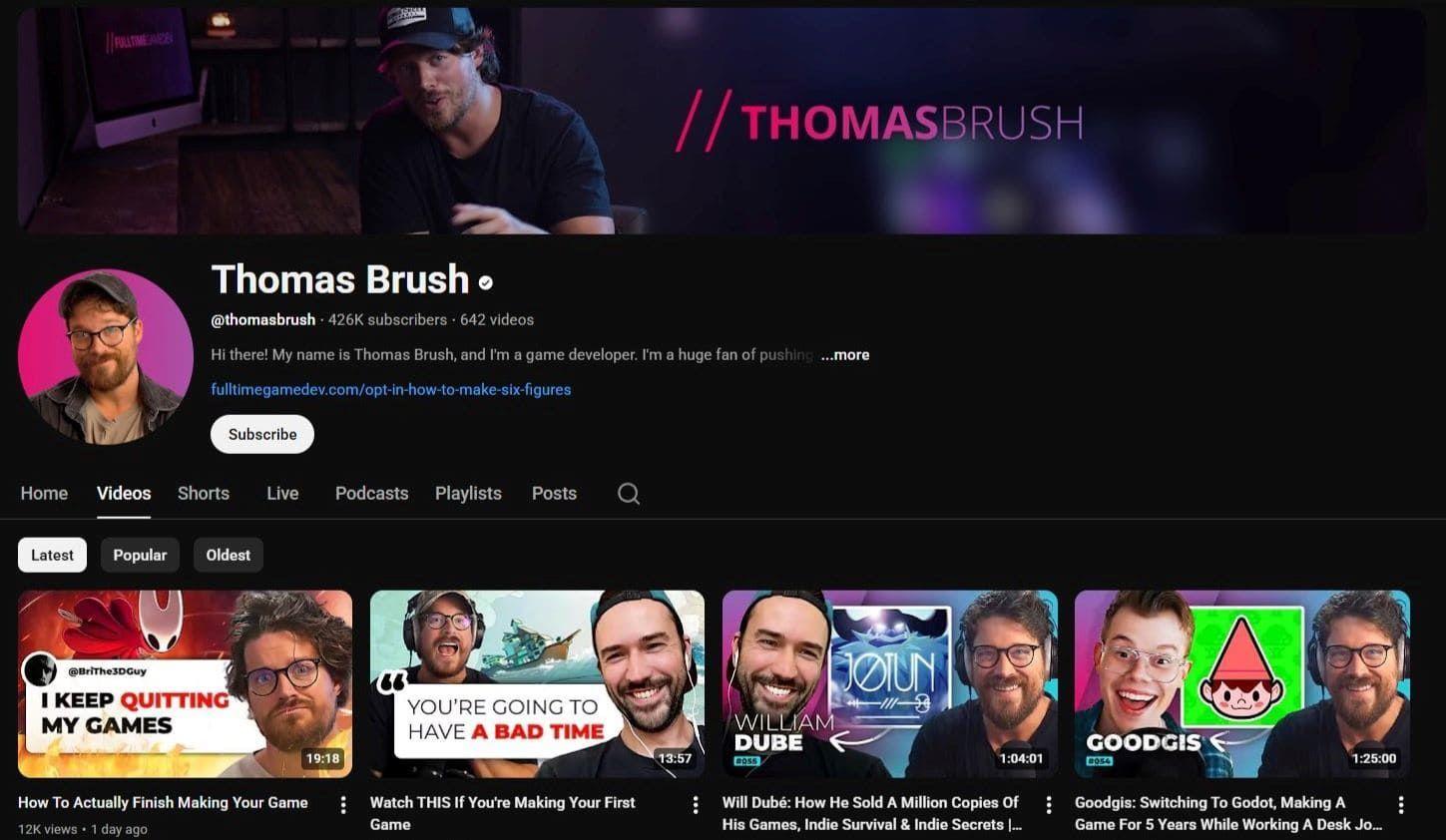Open options menu for 'How To Actually Finish' video
This screenshot has width=1446, height=840.
[x=343, y=804]
